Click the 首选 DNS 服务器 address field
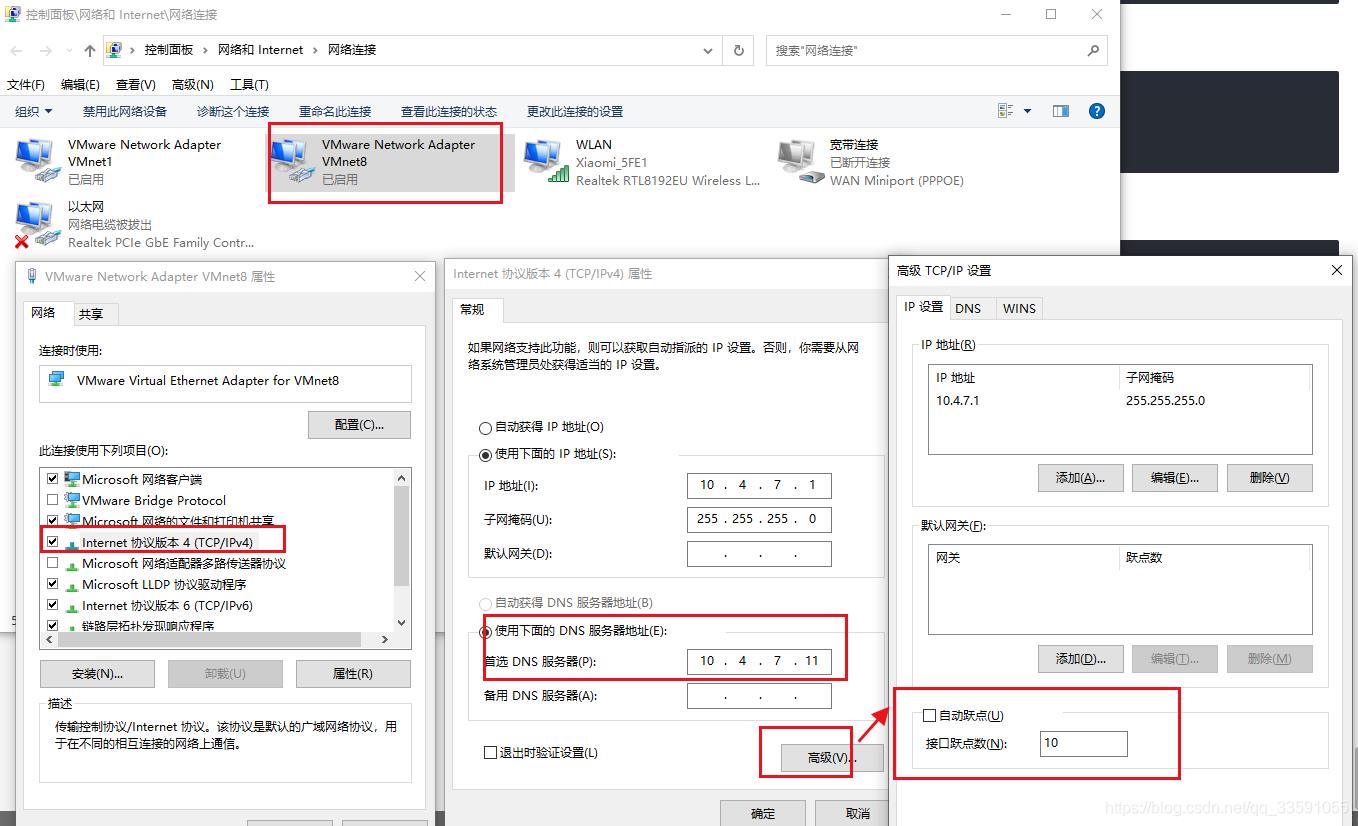Screen dimensions: 1358x826 pyautogui.click(x=759, y=661)
